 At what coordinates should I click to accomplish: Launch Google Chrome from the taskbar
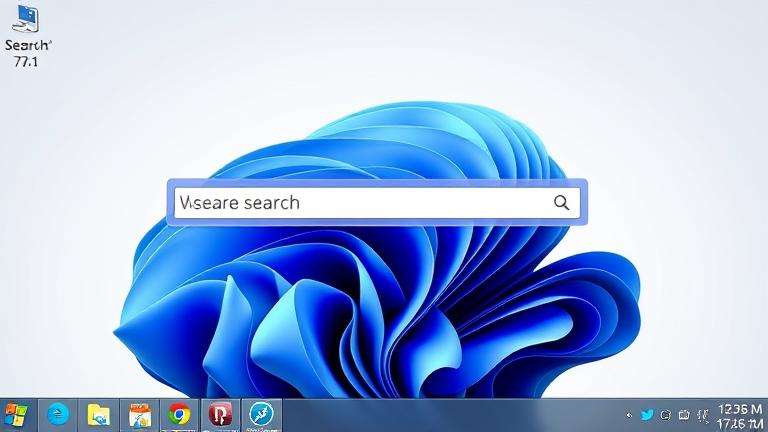(179, 415)
